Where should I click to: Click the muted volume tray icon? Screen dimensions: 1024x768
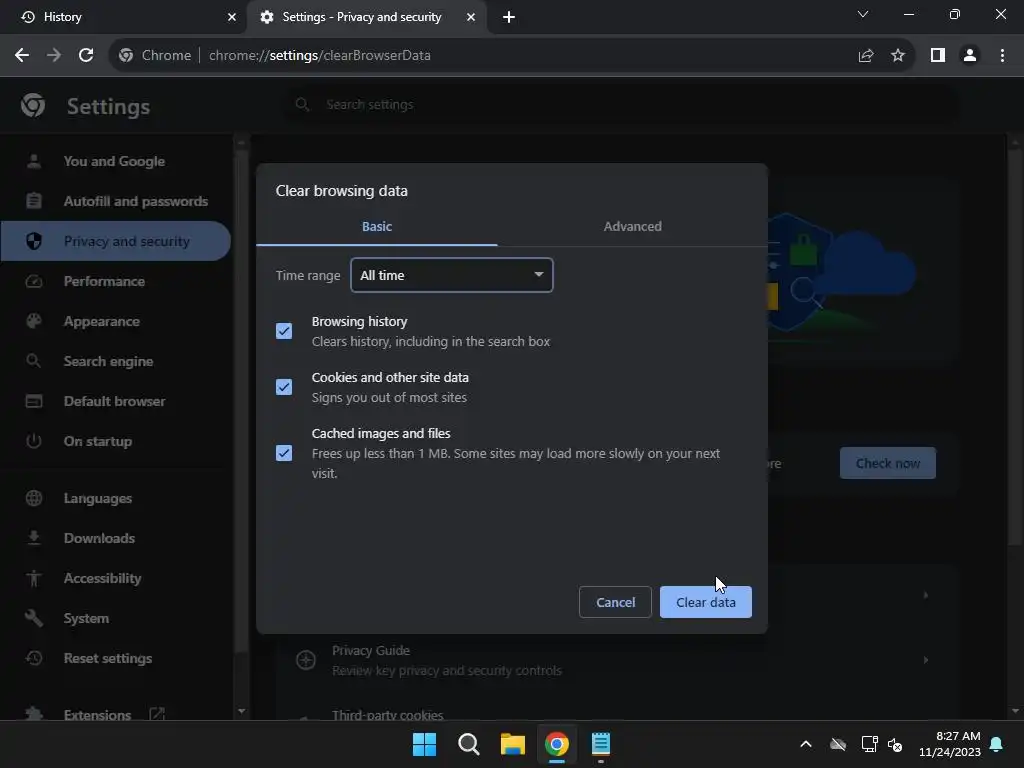(x=895, y=744)
